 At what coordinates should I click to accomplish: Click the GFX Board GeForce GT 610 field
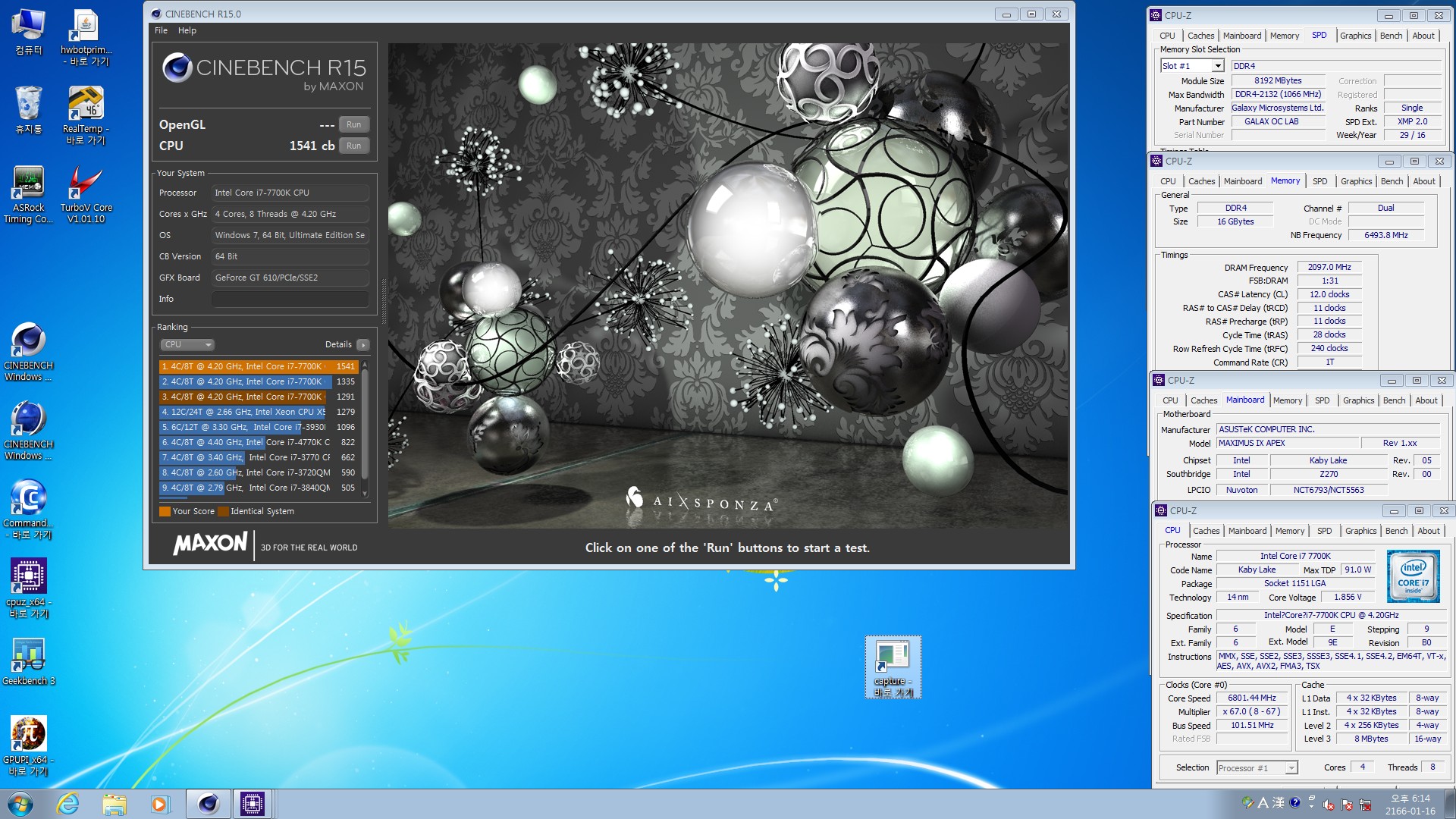290,278
